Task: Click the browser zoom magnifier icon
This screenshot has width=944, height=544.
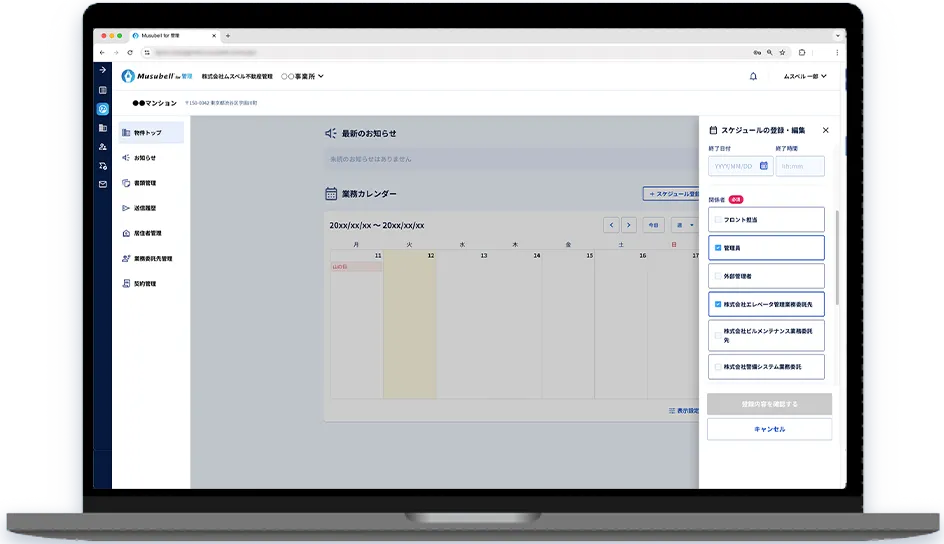Action: 769,52
